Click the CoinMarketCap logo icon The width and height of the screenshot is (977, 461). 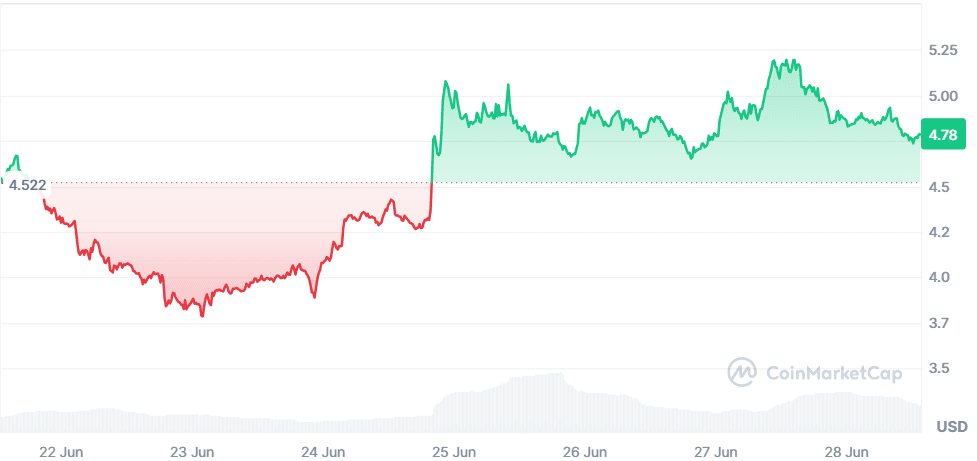[x=741, y=372]
